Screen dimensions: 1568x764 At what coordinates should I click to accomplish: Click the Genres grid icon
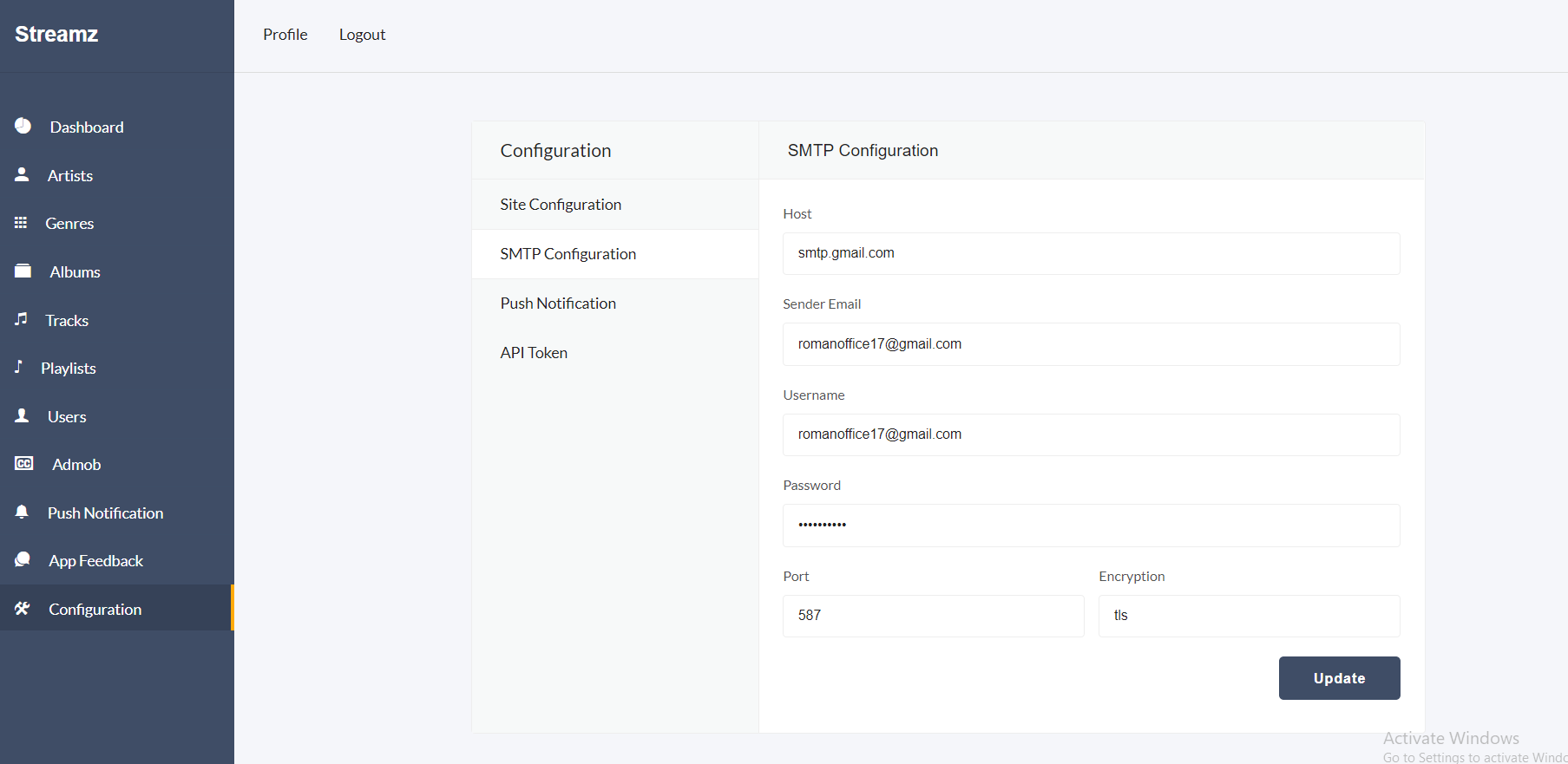pos(21,223)
